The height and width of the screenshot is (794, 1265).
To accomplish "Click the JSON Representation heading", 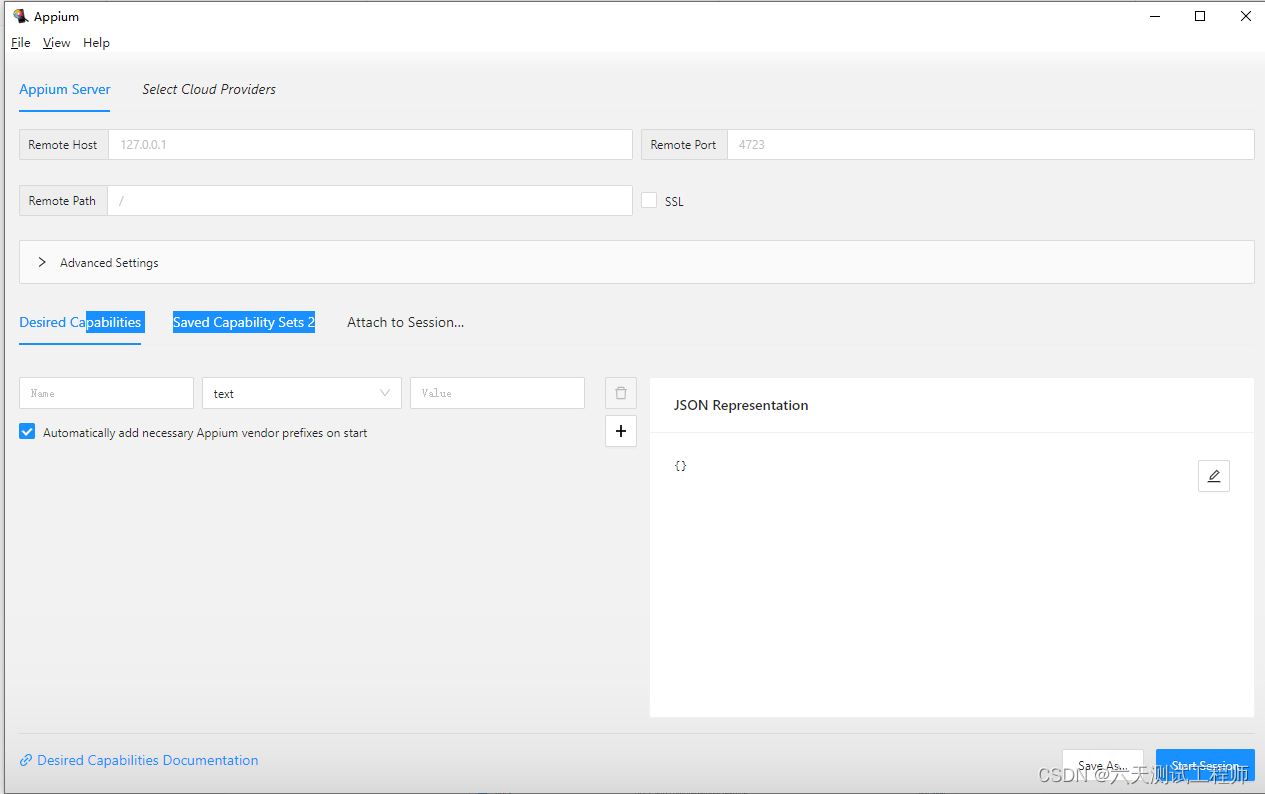I will click(741, 405).
